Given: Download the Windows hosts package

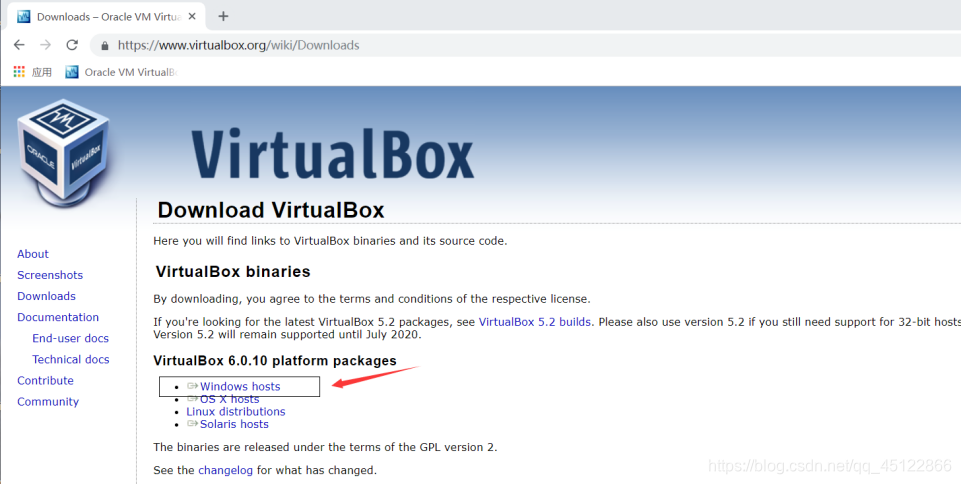Looking at the screenshot, I should point(240,387).
